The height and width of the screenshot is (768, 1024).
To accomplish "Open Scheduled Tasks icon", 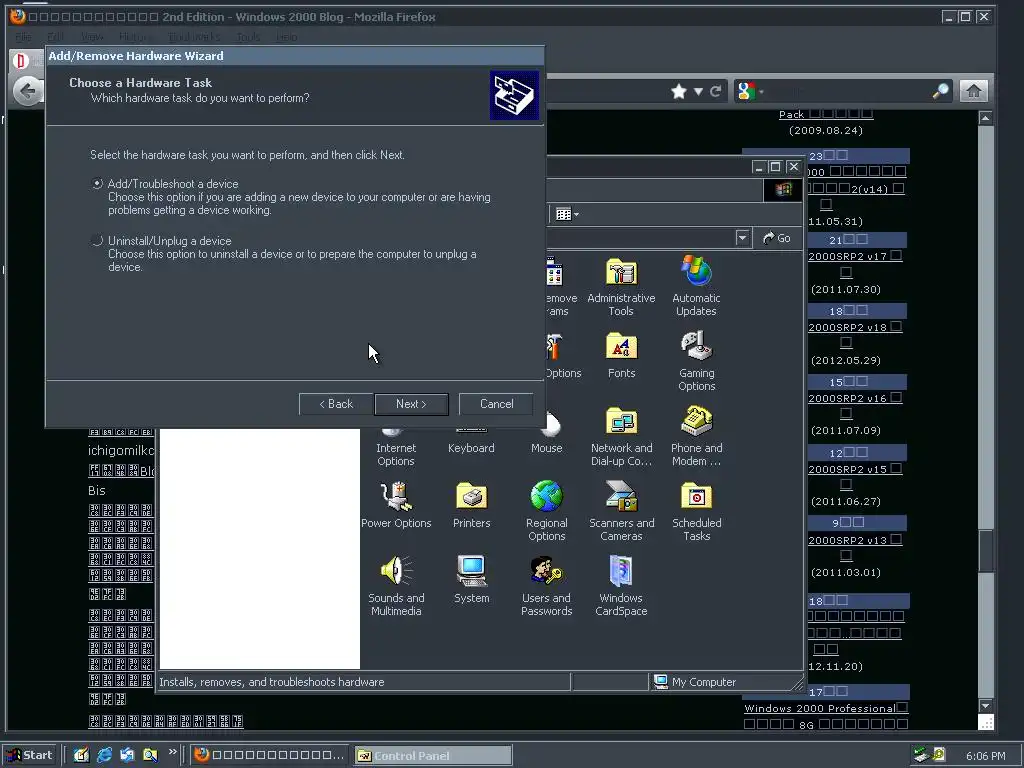I will click(x=696, y=511).
